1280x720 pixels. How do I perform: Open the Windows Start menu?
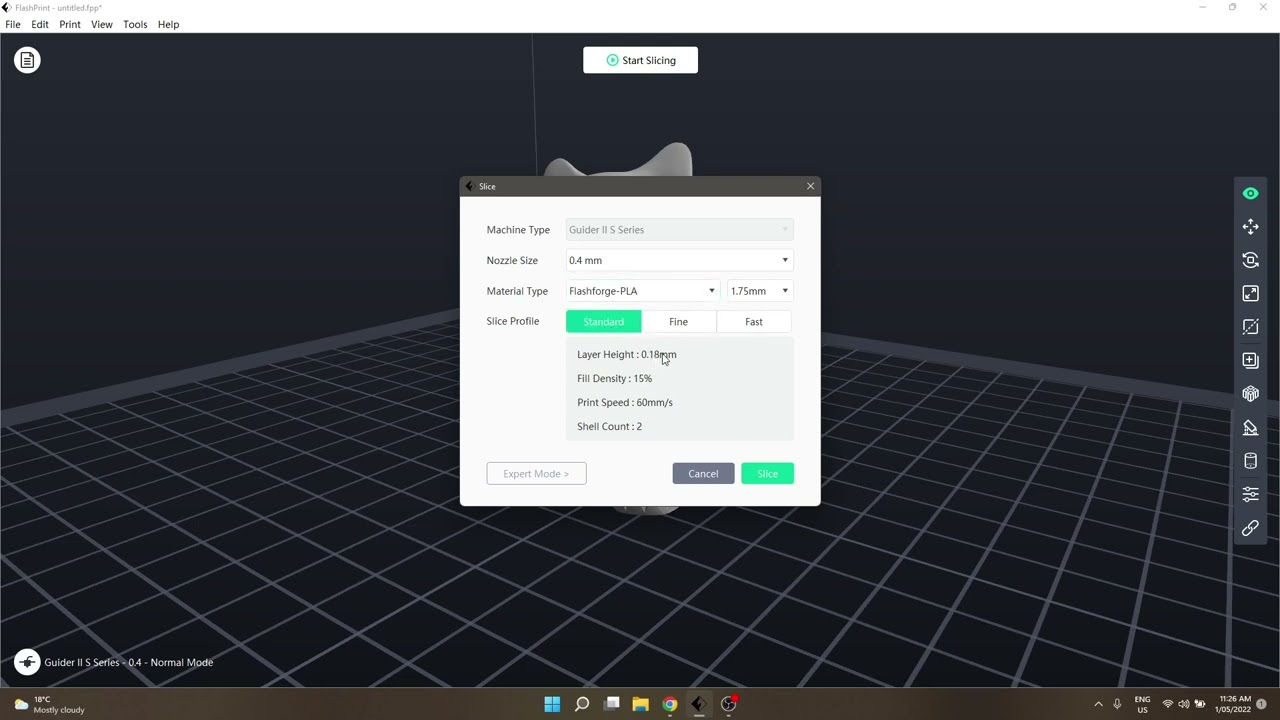pyautogui.click(x=552, y=704)
